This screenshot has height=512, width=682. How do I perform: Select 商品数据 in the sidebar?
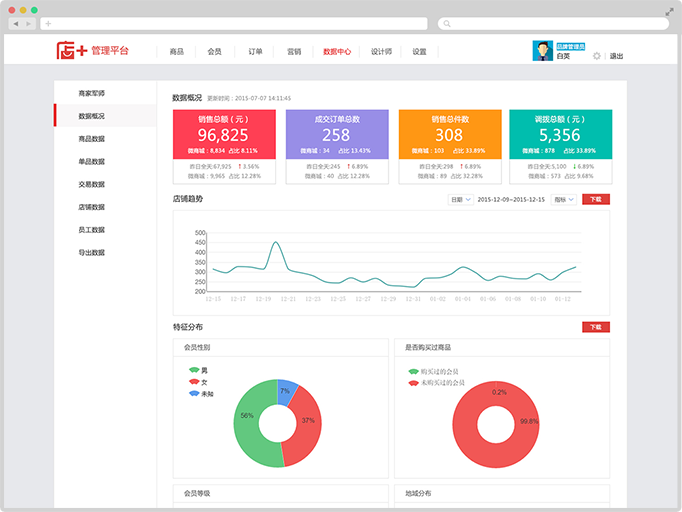click(92, 138)
